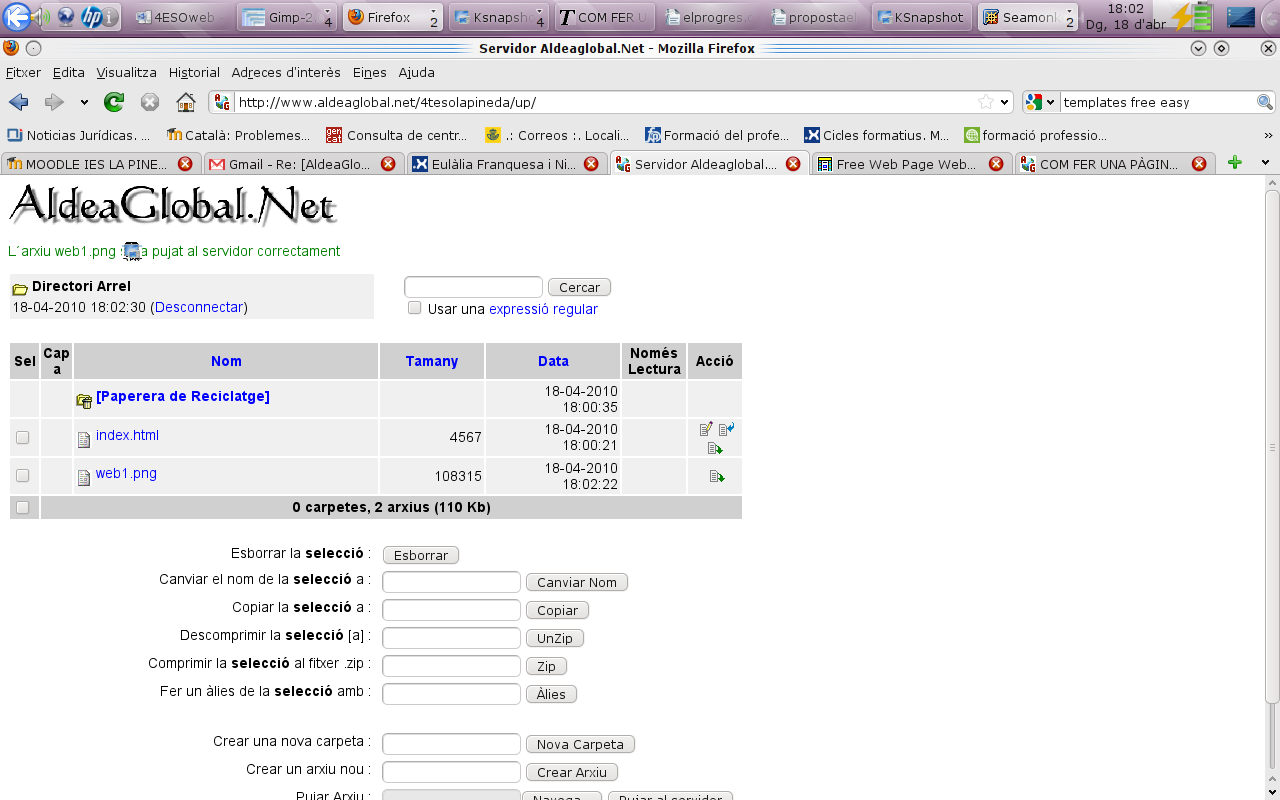
Task: Switch to the Free Web Page tab
Action: 910,164
